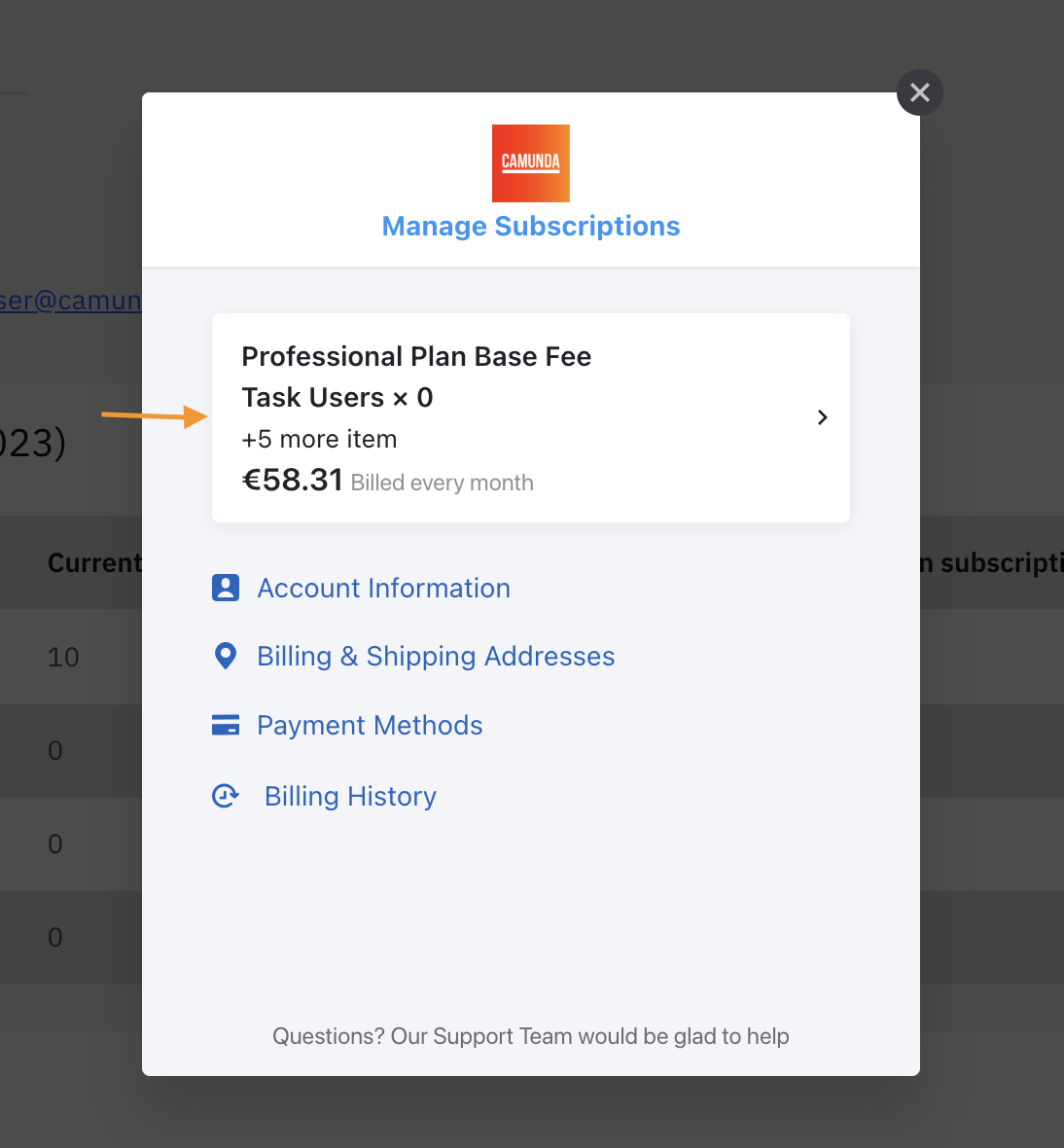Select the Task Users × 0 line item

click(337, 397)
